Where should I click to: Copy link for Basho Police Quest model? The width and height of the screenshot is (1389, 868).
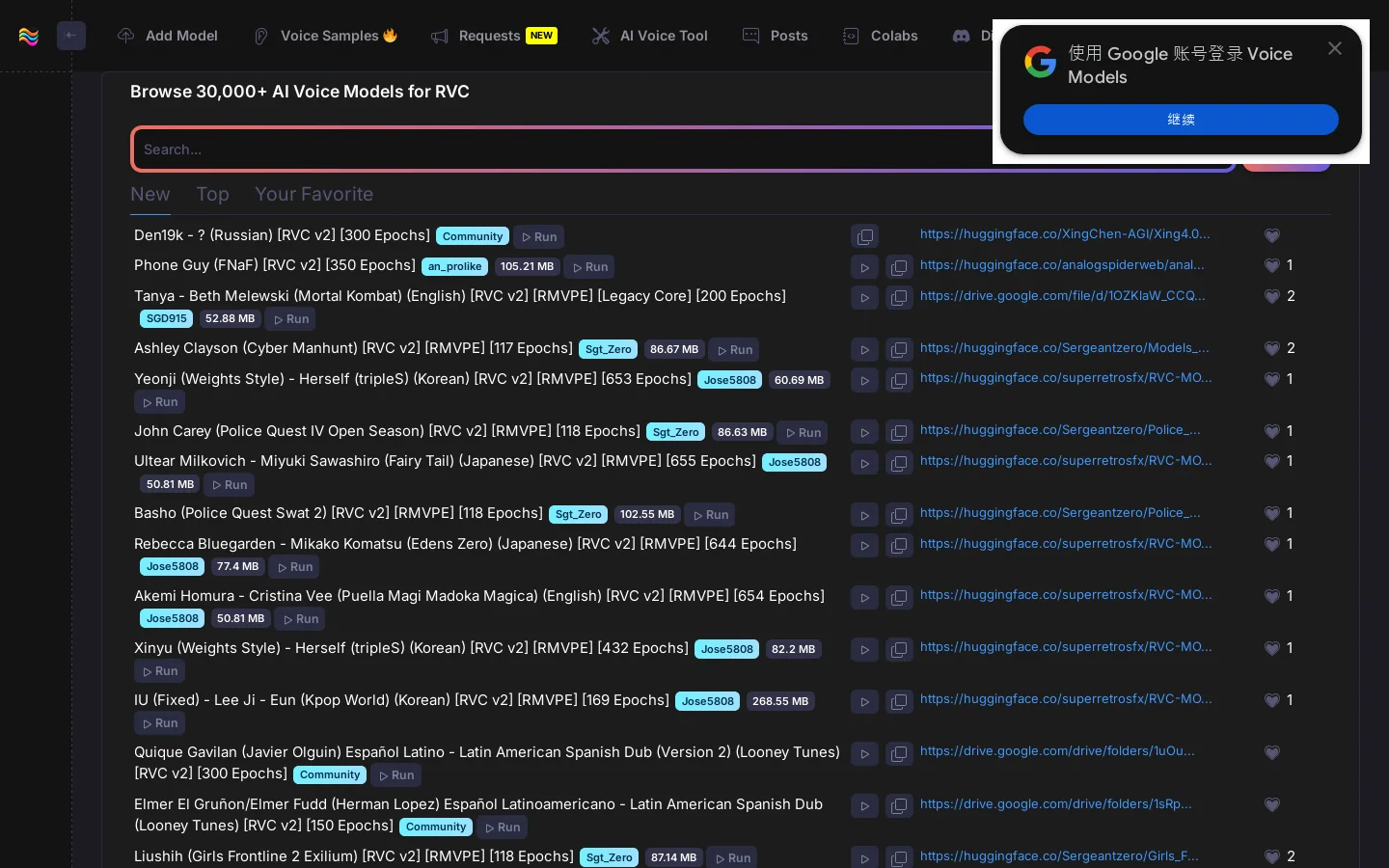[899, 516]
